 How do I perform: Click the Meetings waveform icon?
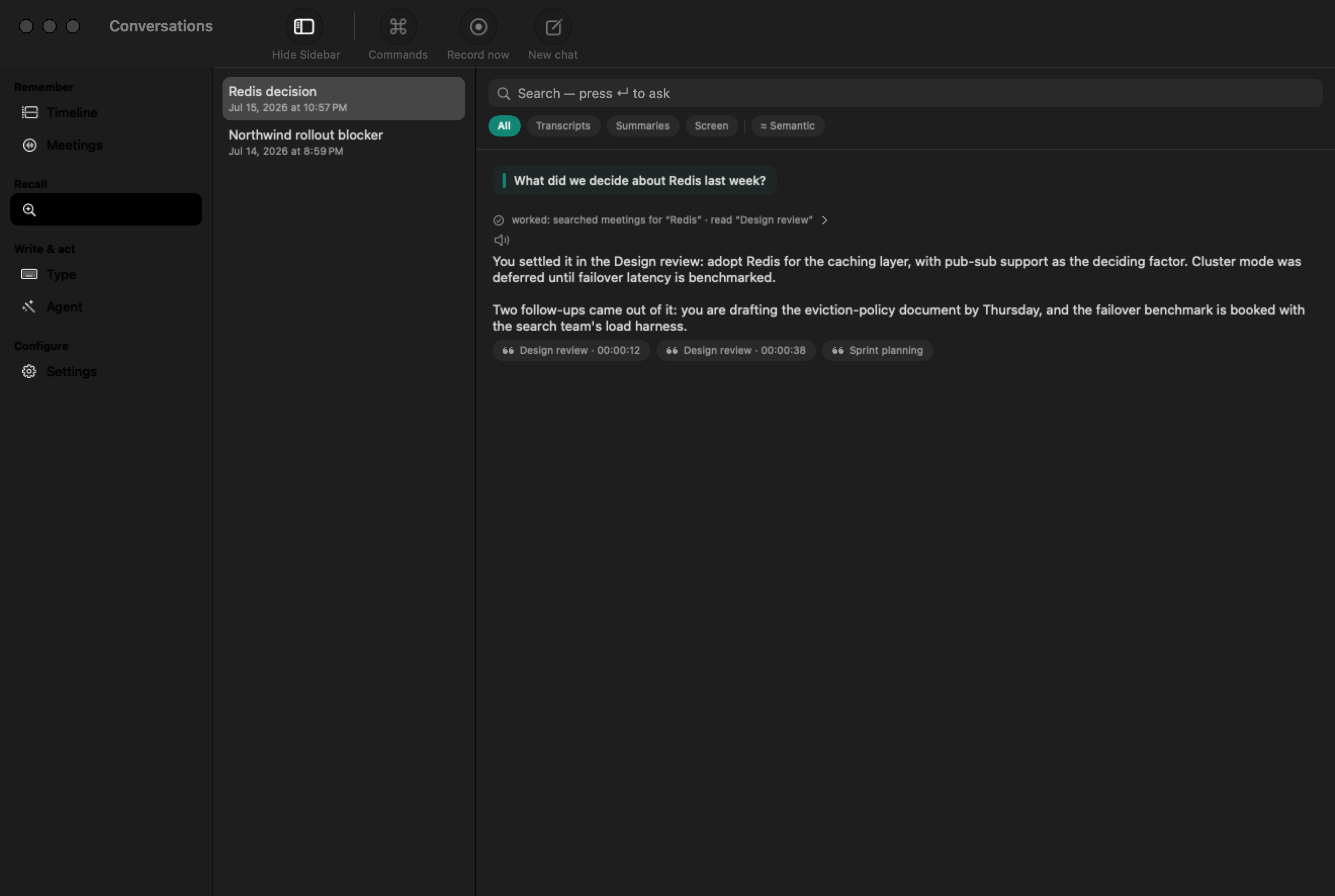tap(30, 145)
